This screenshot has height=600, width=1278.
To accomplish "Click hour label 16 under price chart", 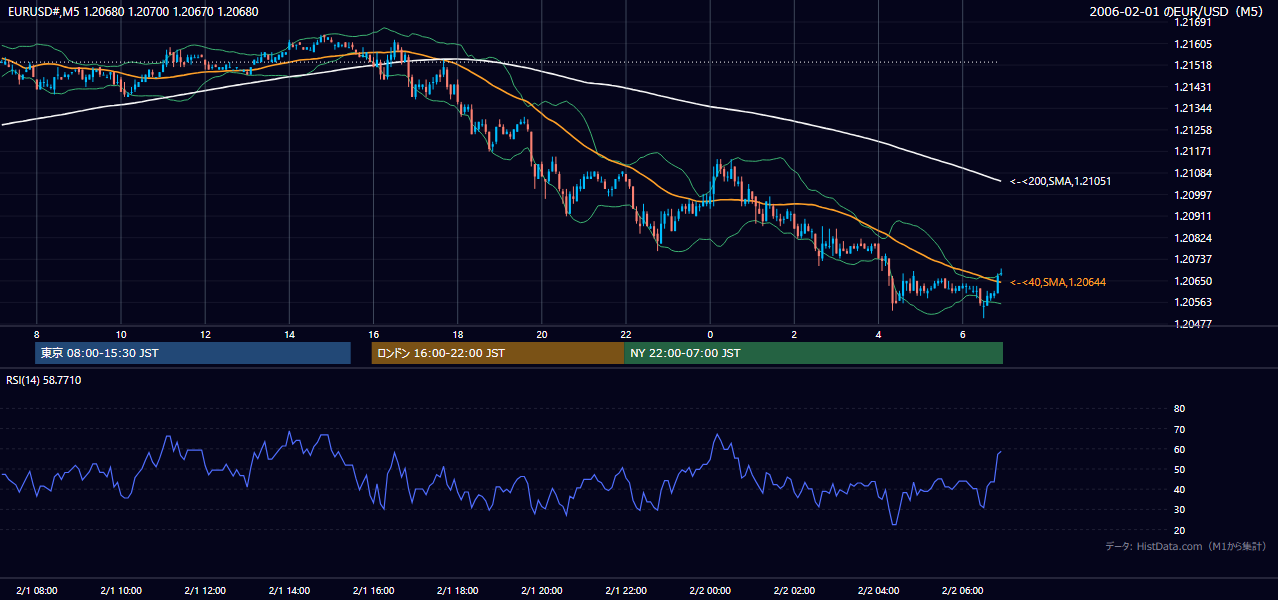I will pyautogui.click(x=373, y=333).
